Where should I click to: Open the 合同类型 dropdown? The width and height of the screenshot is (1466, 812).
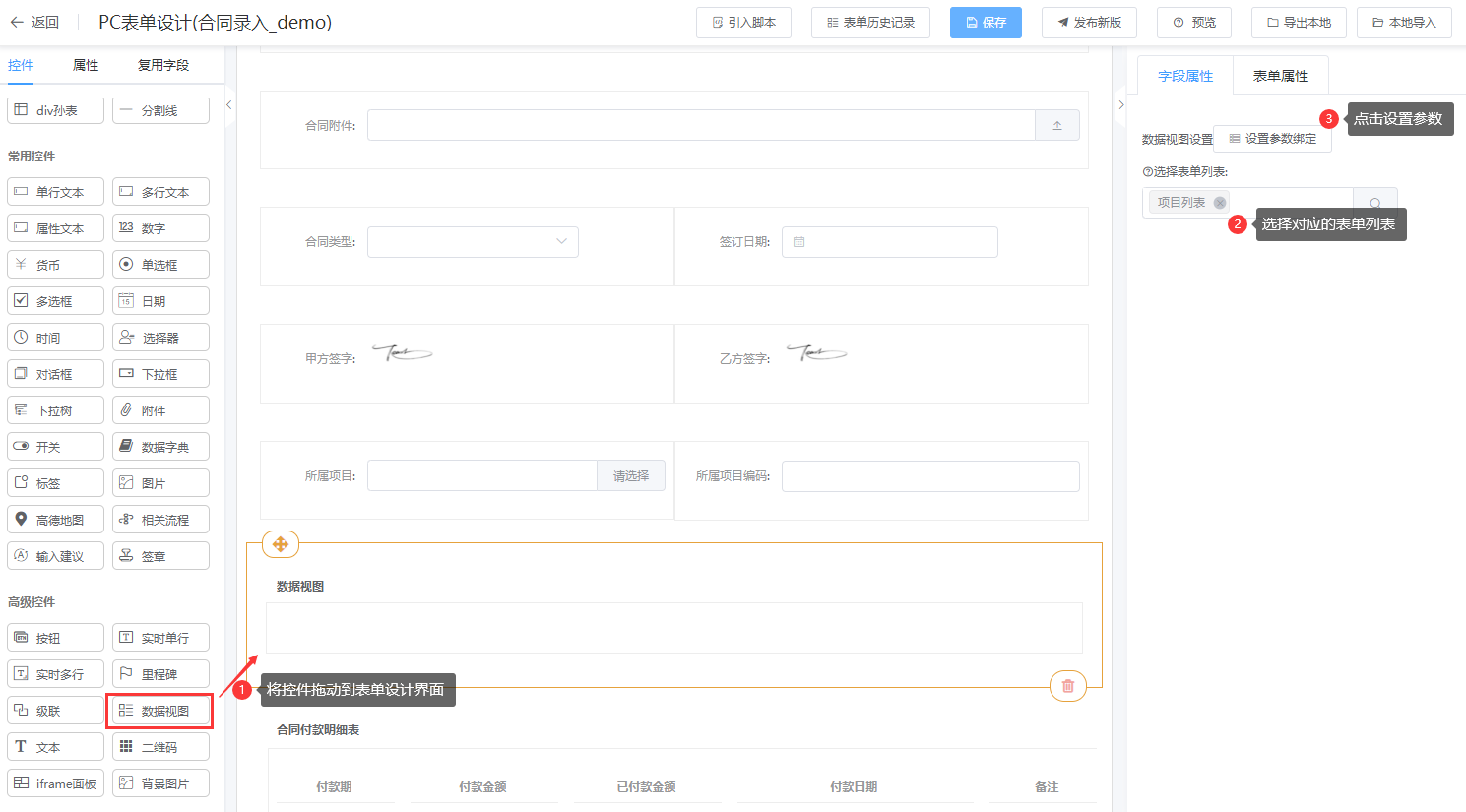[x=473, y=242]
